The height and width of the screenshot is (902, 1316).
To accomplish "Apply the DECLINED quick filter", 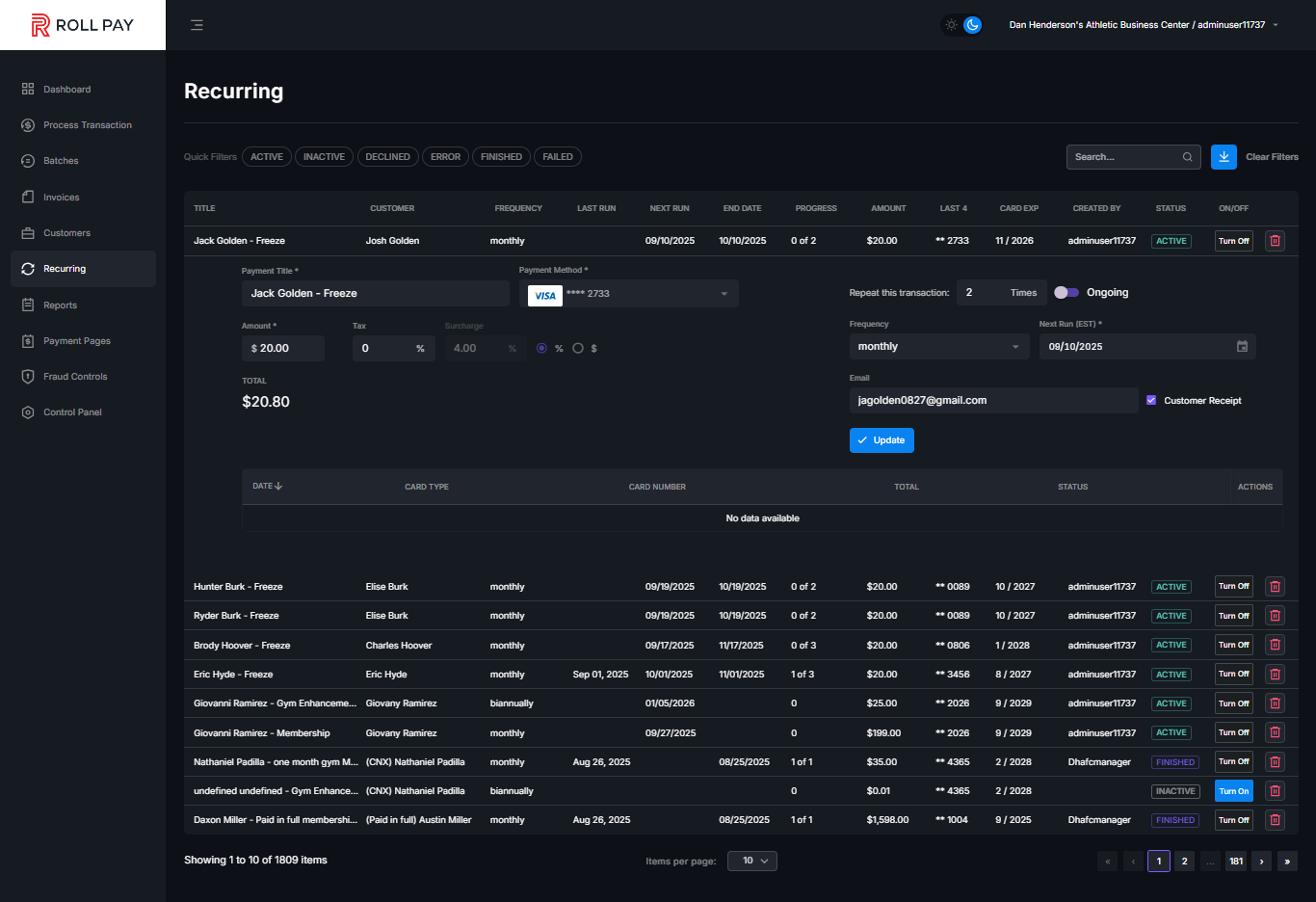I will click(387, 157).
